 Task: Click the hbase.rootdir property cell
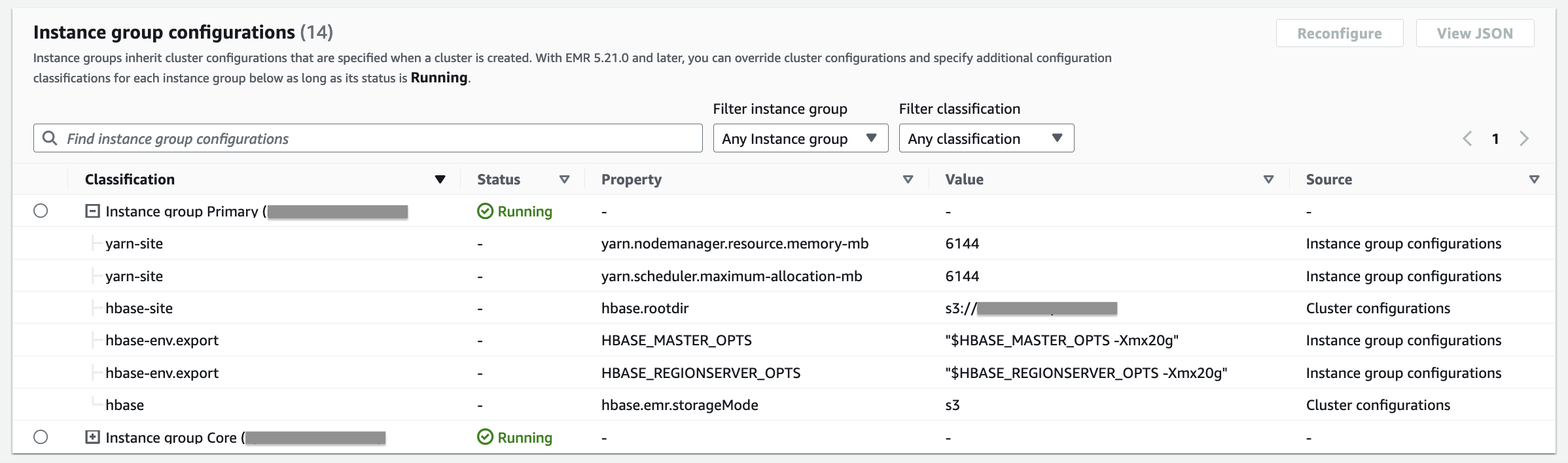645,308
